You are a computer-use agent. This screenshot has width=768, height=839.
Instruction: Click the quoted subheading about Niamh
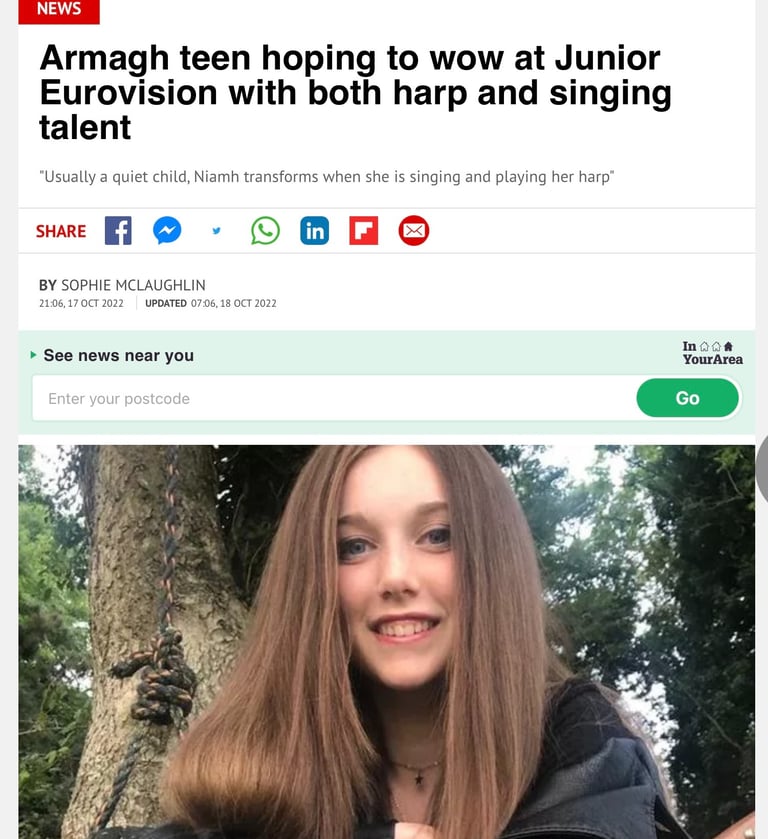tap(326, 177)
